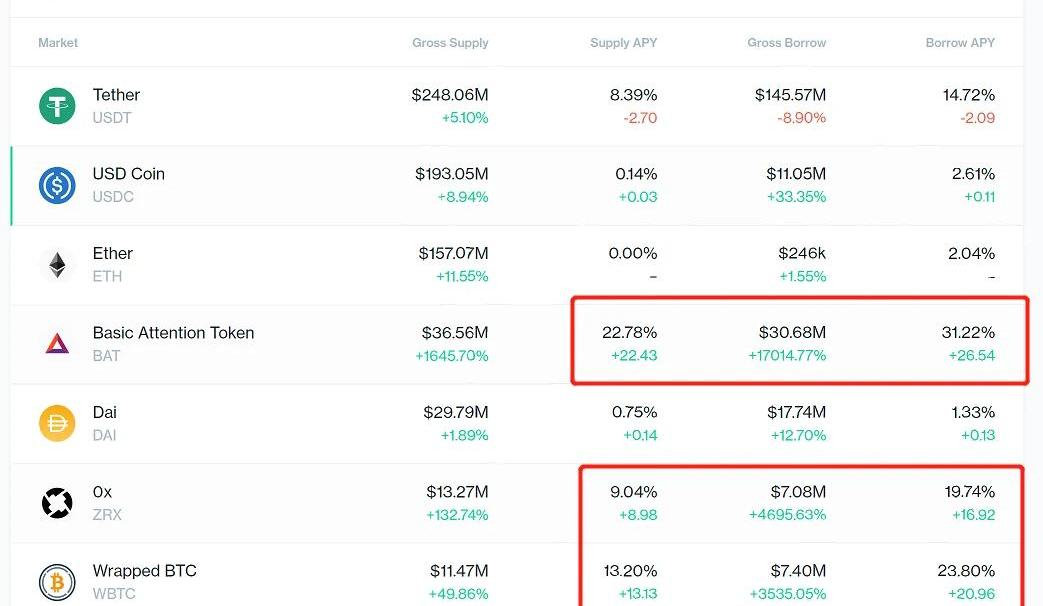
Task: Click the USDT ticker symbol
Action: coord(112,118)
